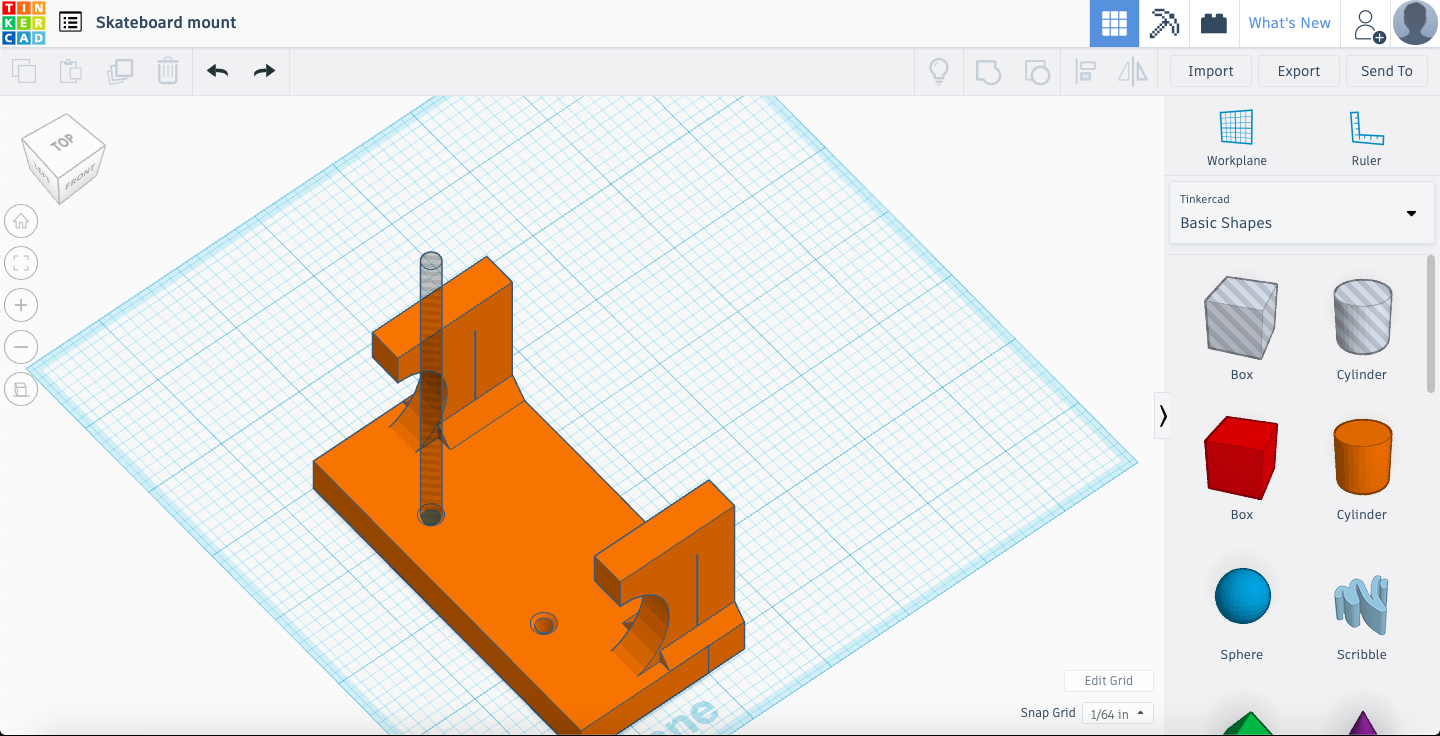1440x736 pixels.
Task: Click the Tinkercad logo
Action: coord(23,23)
